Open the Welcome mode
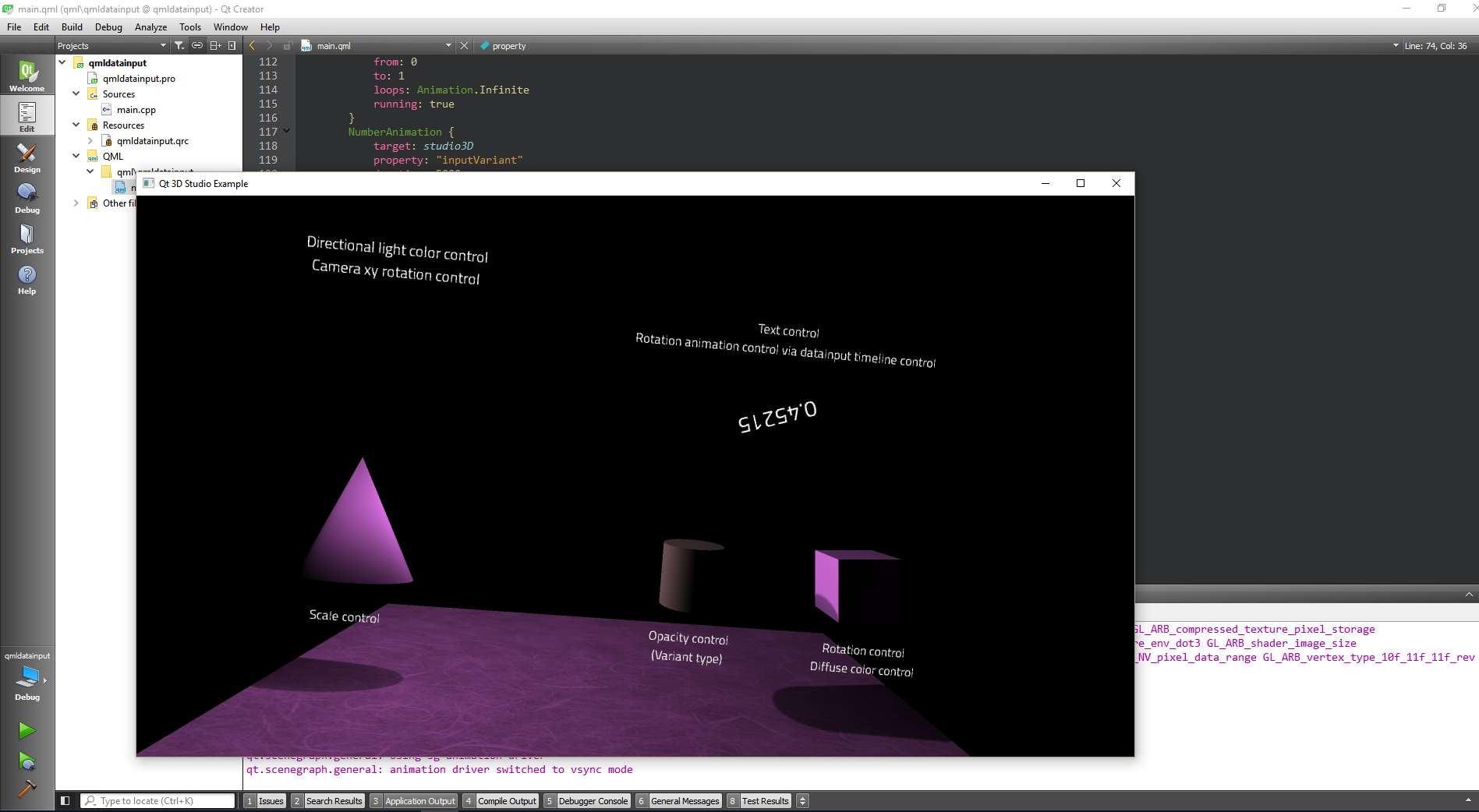 point(27,76)
